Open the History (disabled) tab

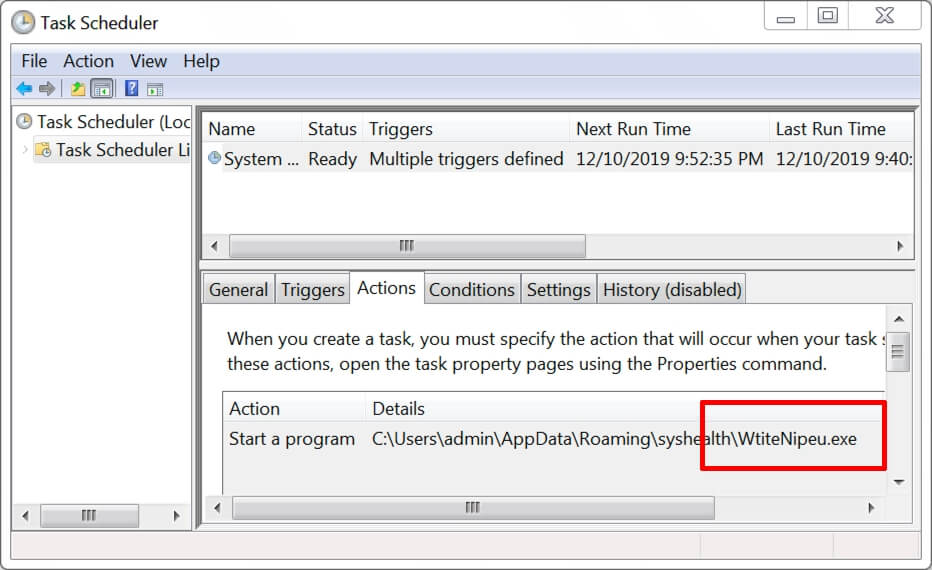coord(672,289)
